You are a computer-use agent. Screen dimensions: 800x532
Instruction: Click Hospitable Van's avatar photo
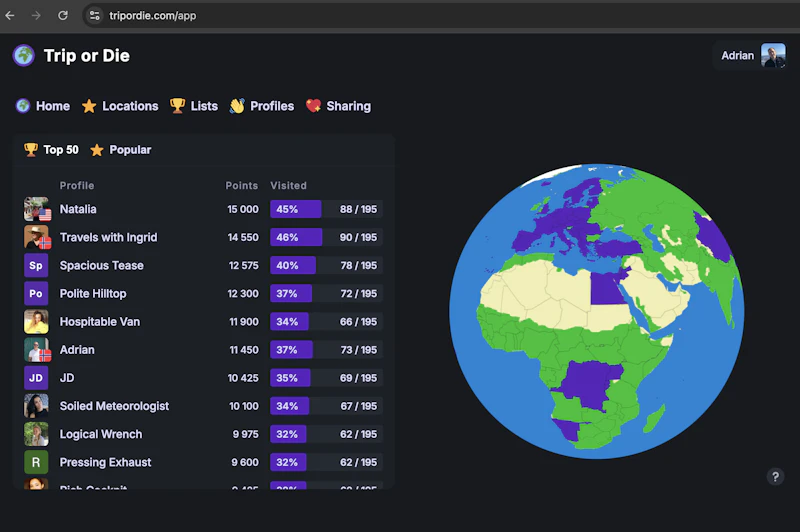point(36,321)
